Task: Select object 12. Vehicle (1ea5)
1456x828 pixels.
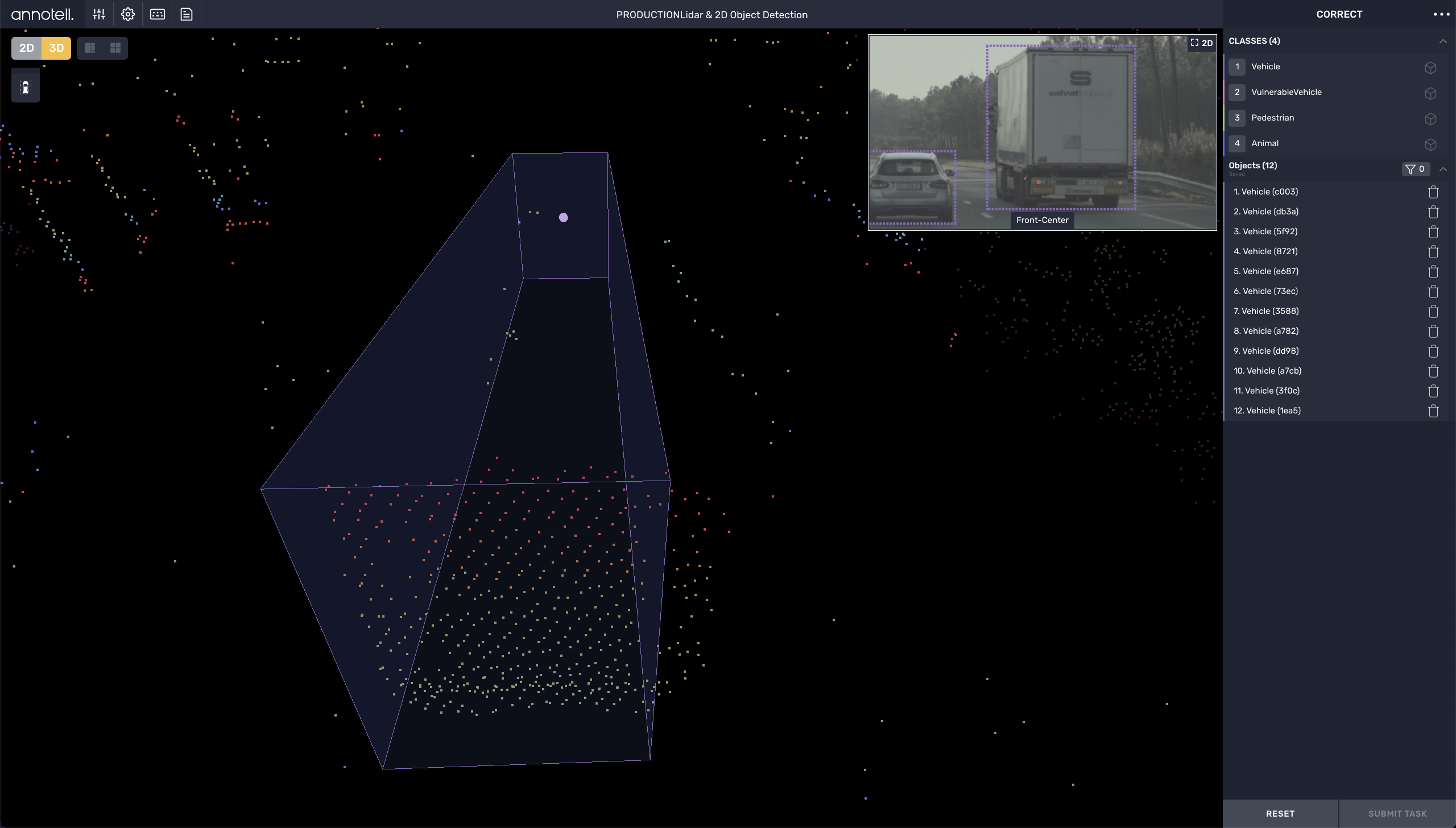Action: point(1335,411)
